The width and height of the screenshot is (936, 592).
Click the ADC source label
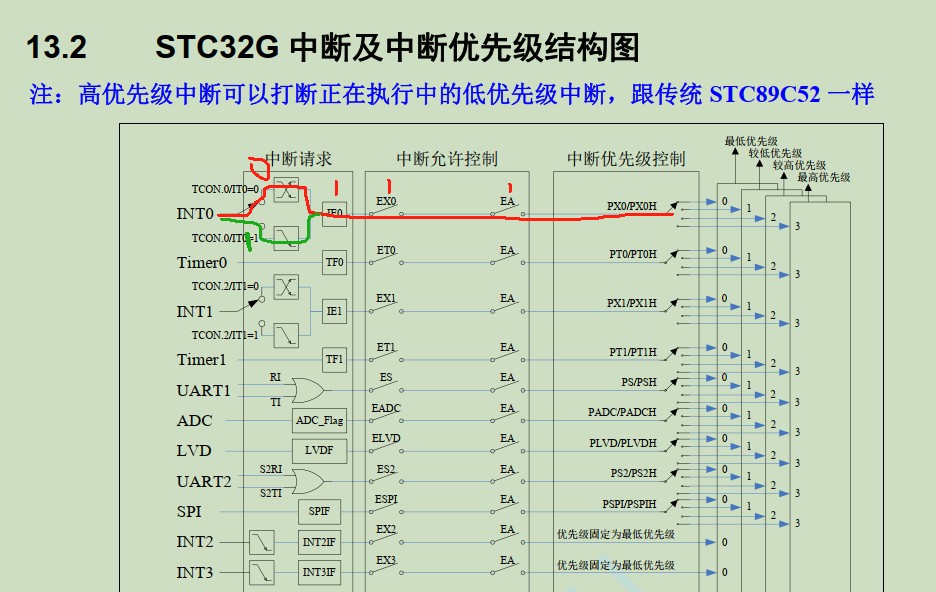click(195, 421)
